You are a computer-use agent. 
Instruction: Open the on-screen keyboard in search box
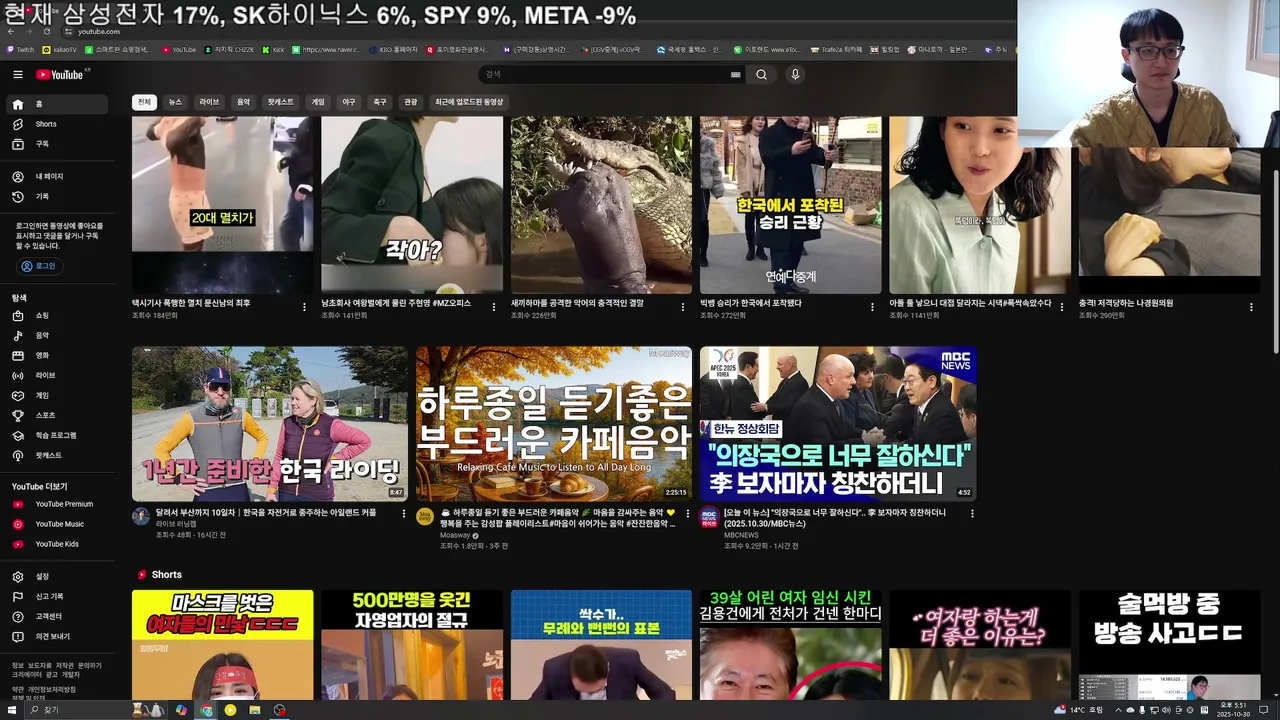pos(736,74)
